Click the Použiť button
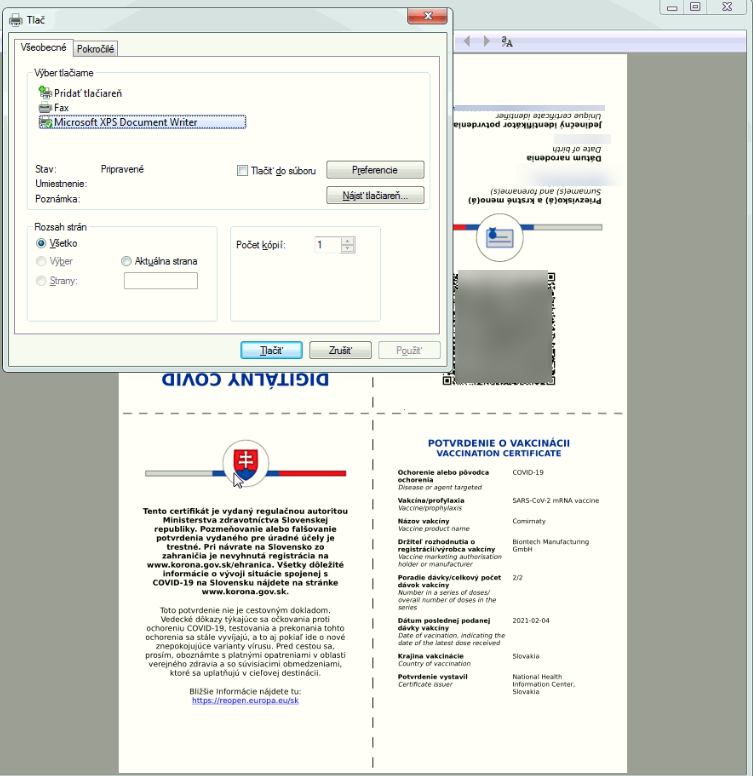 (409, 350)
